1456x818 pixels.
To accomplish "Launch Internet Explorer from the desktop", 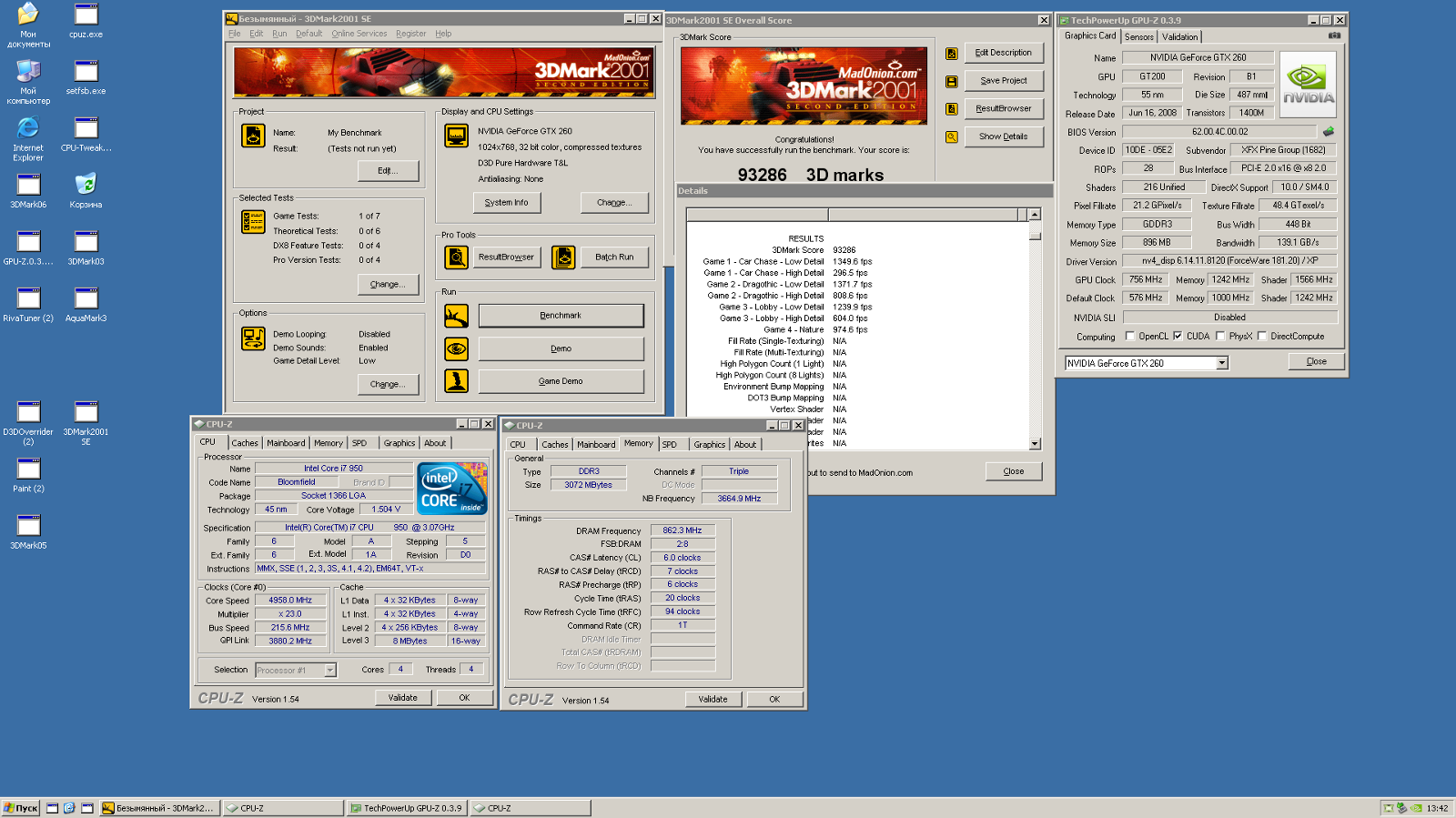I will pos(28,138).
